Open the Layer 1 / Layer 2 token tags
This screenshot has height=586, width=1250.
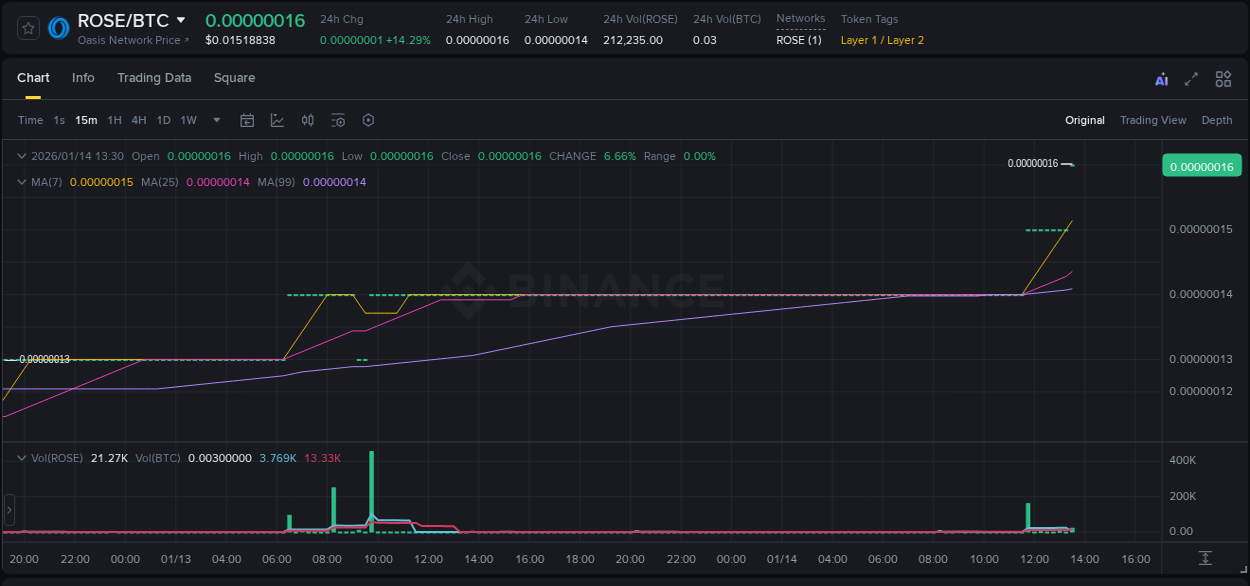(881, 40)
